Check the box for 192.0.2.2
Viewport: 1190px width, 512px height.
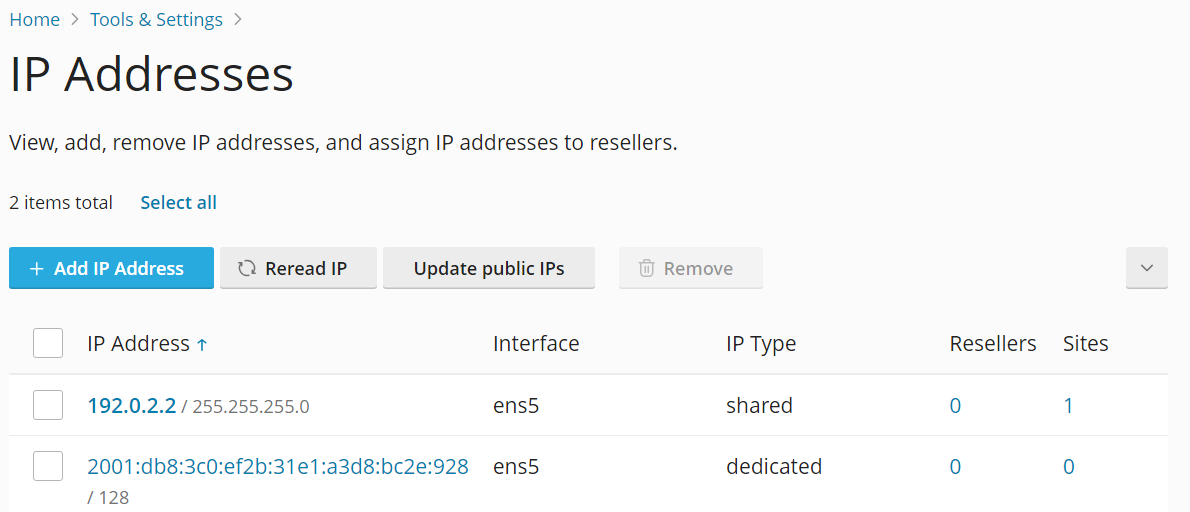(x=48, y=405)
